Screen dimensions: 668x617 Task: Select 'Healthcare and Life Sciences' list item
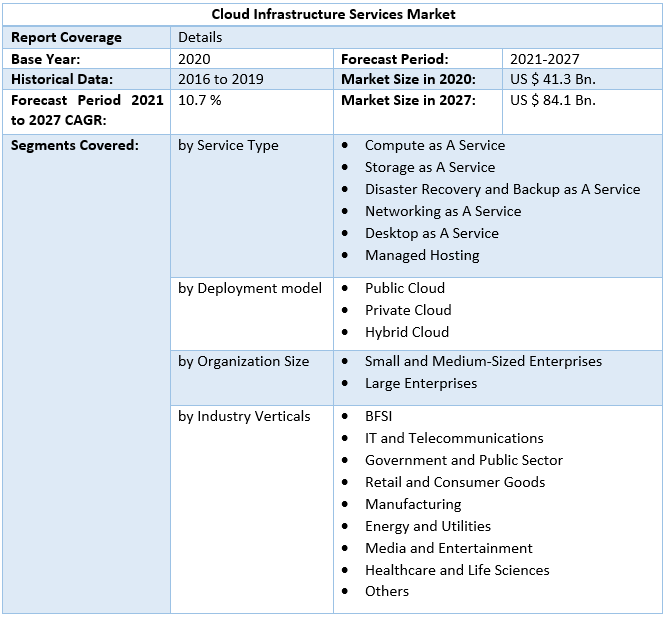pos(457,570)
